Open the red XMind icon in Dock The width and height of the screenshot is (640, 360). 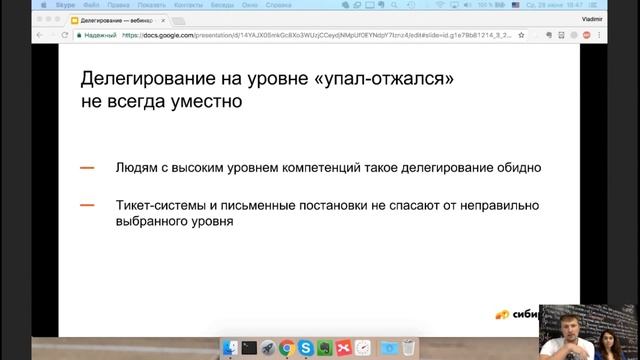pos(344,348)
